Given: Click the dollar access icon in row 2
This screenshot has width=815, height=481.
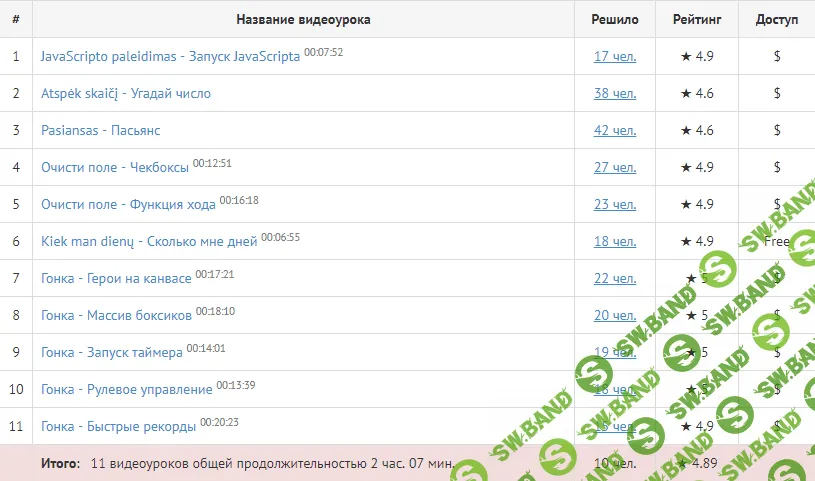Looking at the screenshot, I should [x=777, y=94].
